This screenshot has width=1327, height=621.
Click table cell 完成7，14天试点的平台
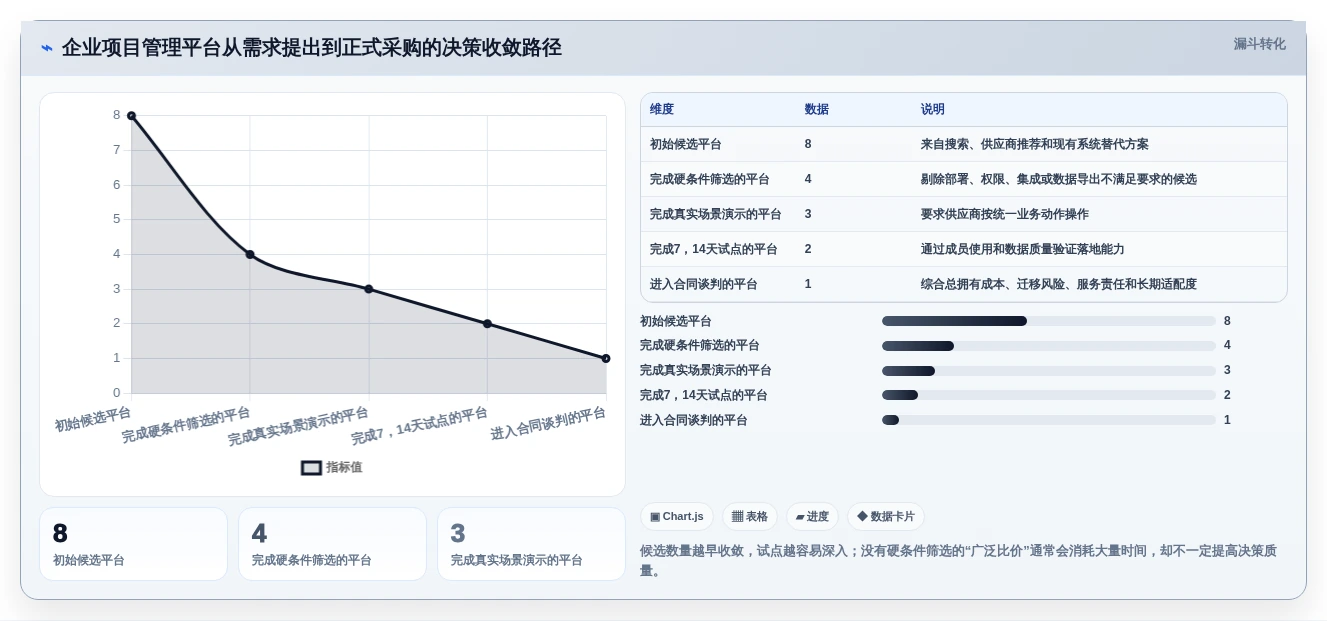714,249
